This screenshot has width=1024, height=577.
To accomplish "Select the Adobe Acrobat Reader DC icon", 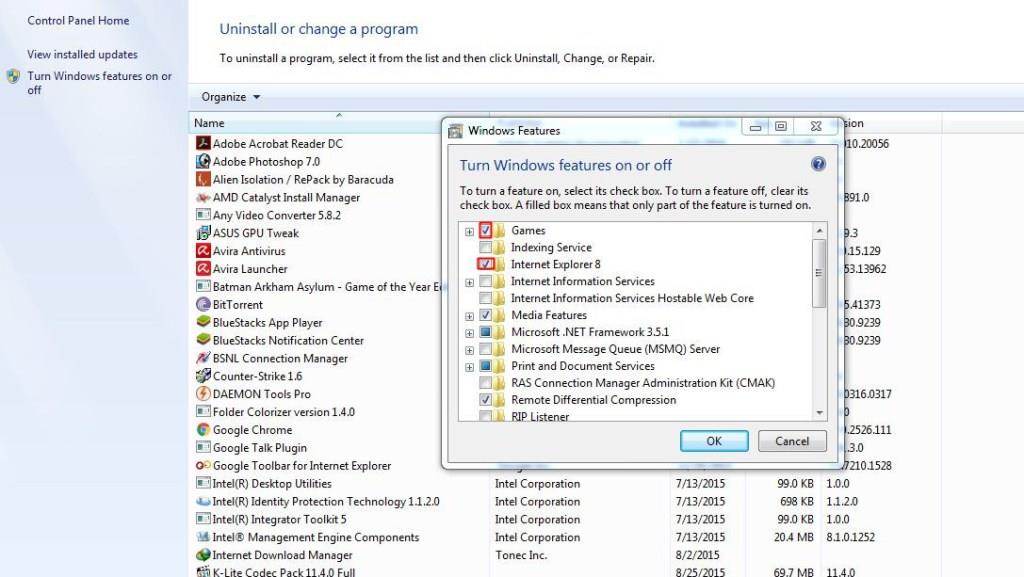I will tap(203, 143).
